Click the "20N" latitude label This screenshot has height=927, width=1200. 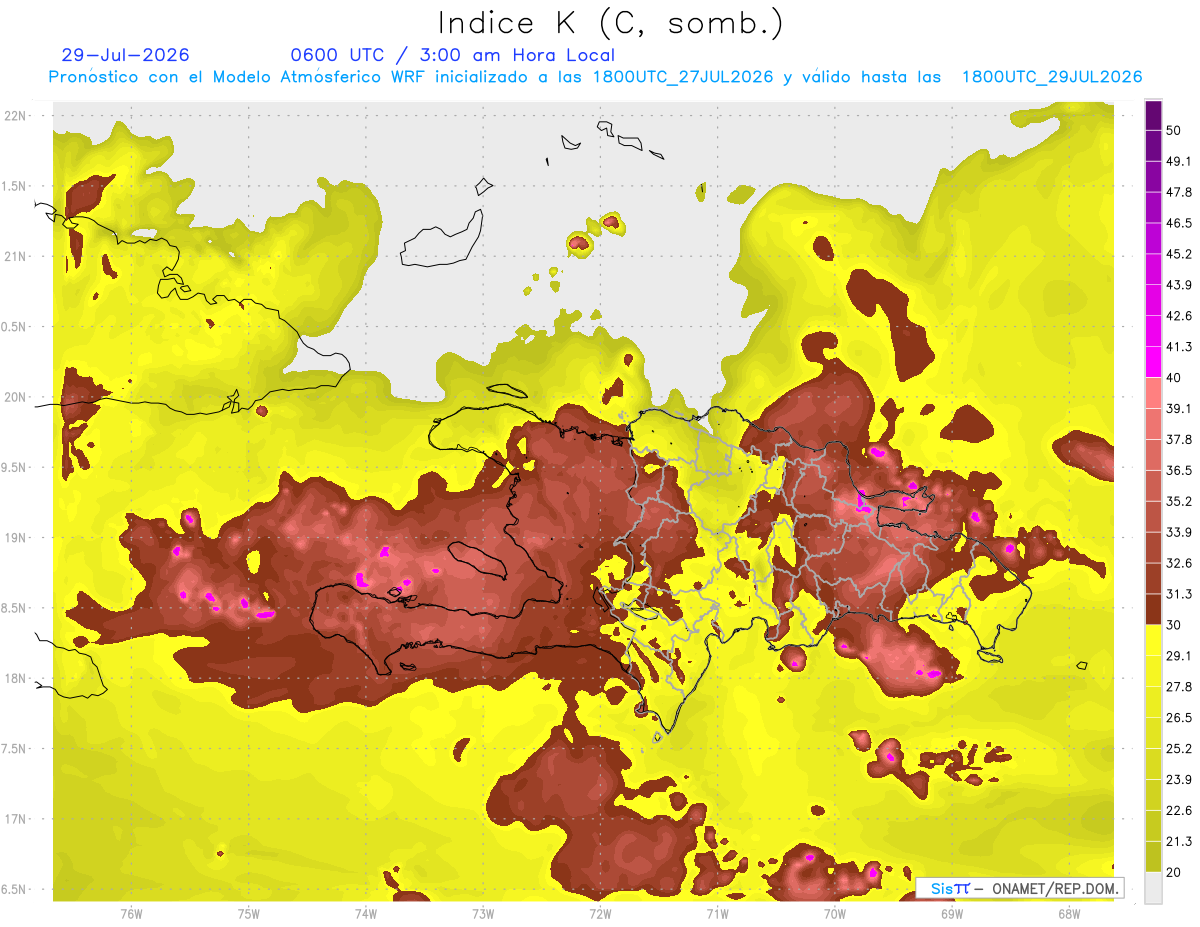[17, 397]
